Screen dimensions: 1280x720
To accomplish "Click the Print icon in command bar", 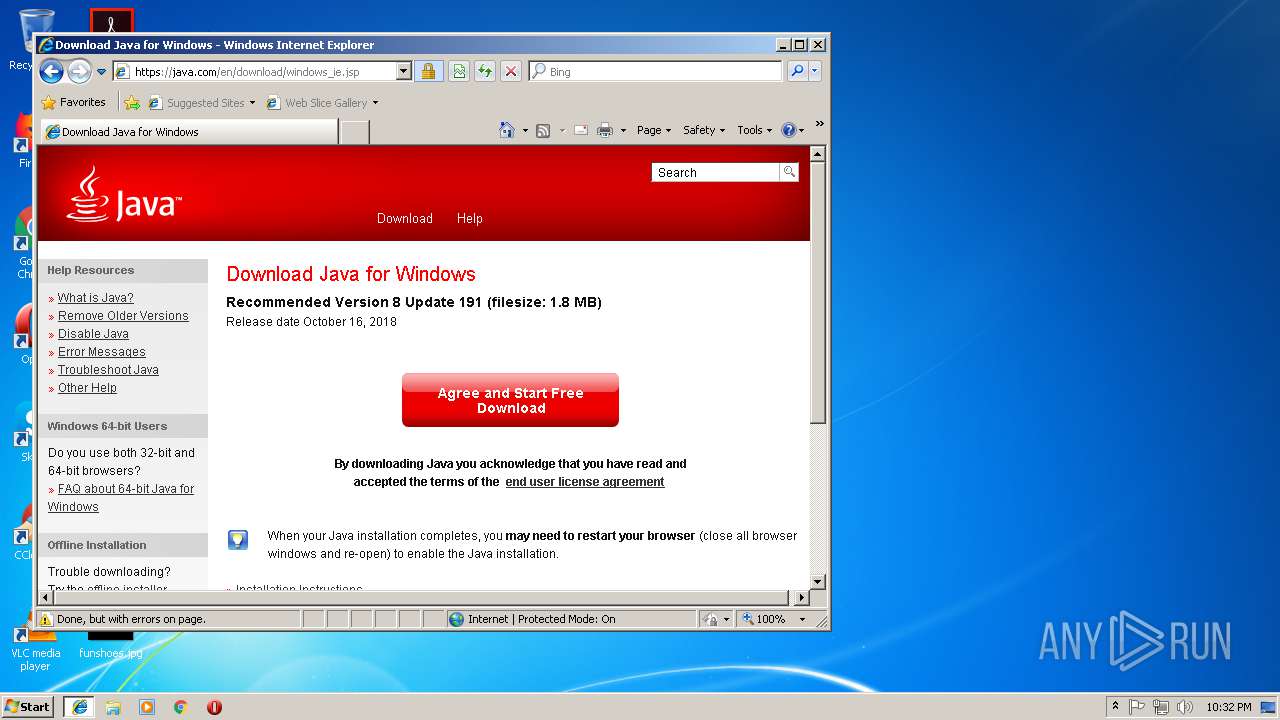I will [x=605, y=130].
